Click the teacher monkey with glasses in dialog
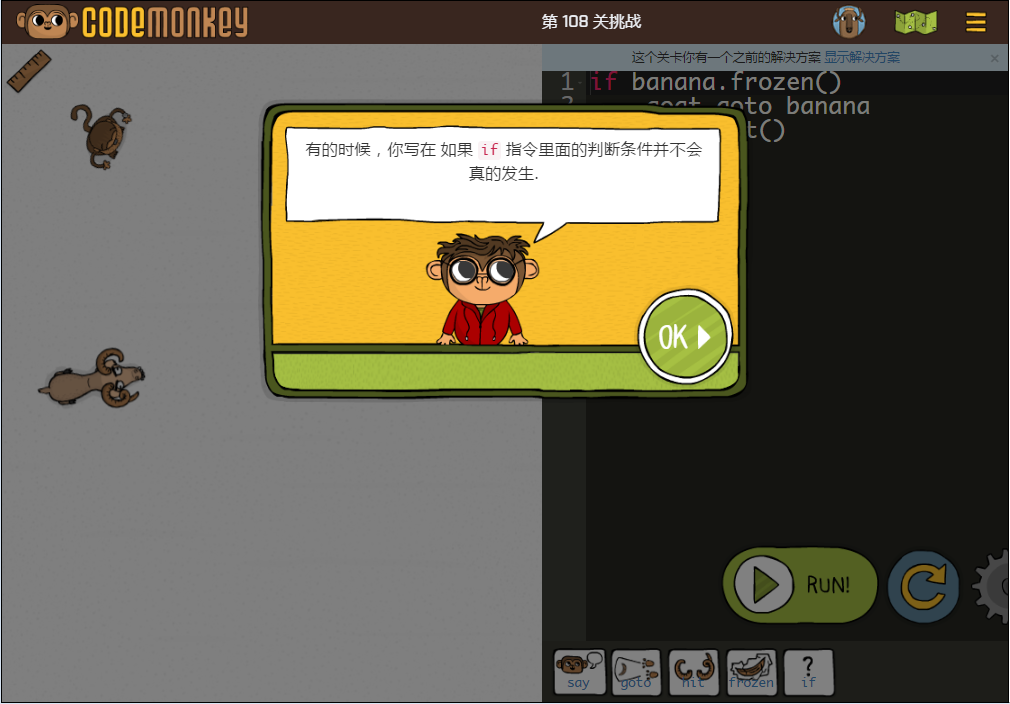The width and height of the screenshot is (1010, 704). tap(482, 290)
